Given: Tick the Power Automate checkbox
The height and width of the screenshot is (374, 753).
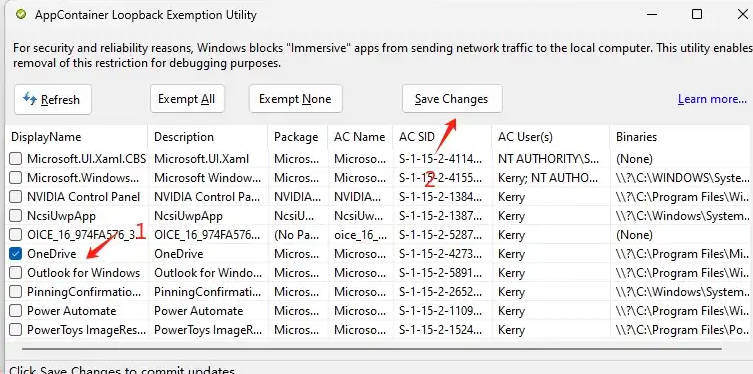Looking at the screenshot, I should (16, 311).
